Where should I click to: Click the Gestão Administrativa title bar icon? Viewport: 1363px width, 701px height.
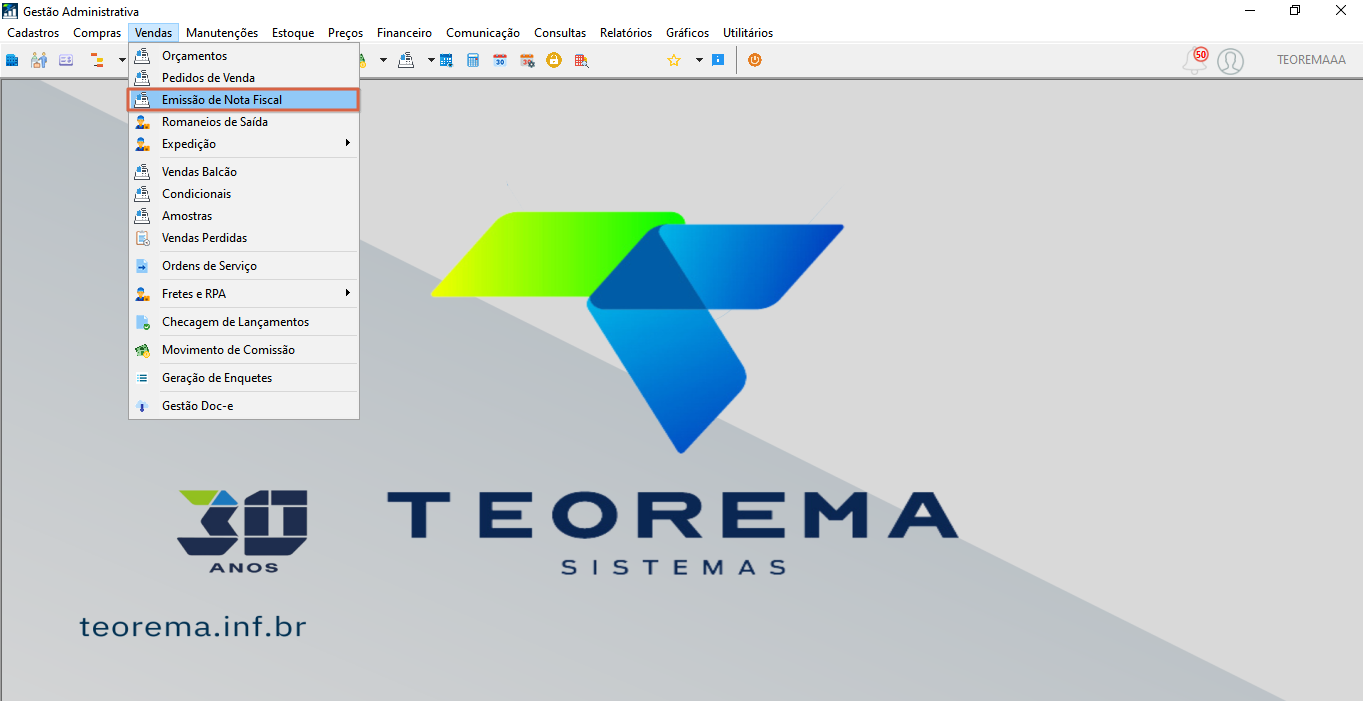11,11
